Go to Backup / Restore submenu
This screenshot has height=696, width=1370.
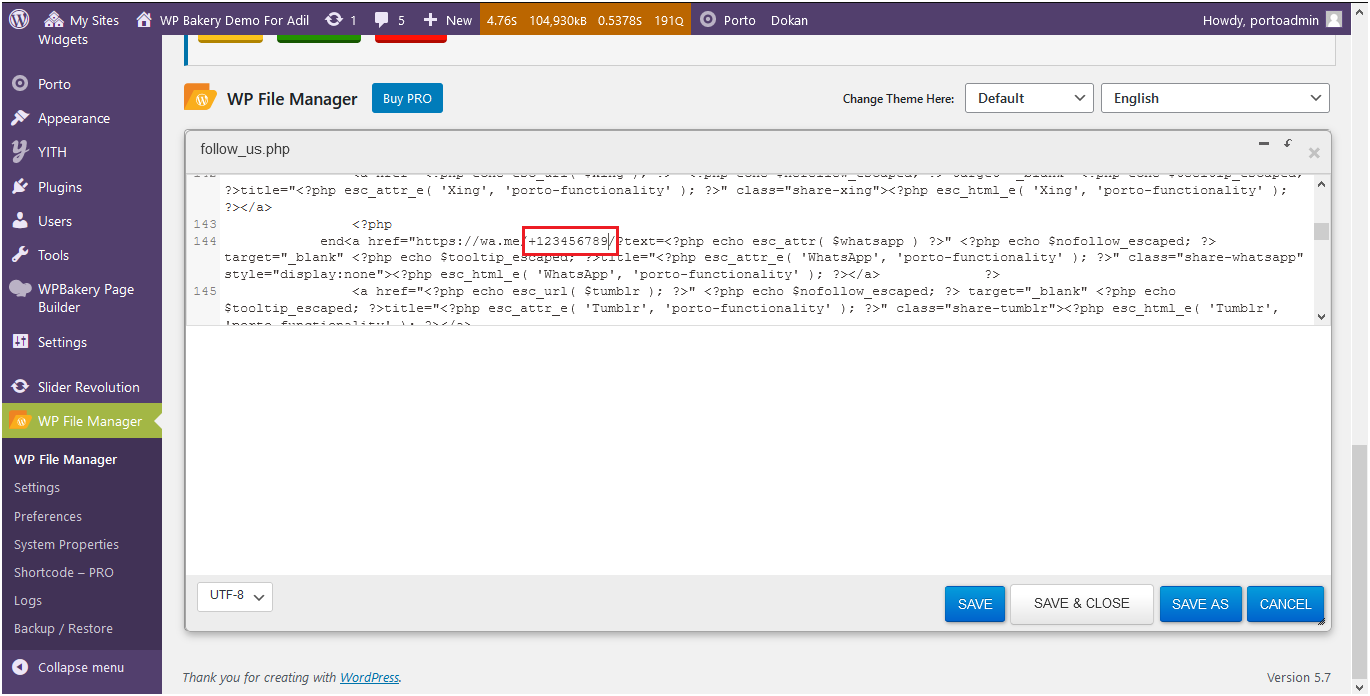(63, 628)
